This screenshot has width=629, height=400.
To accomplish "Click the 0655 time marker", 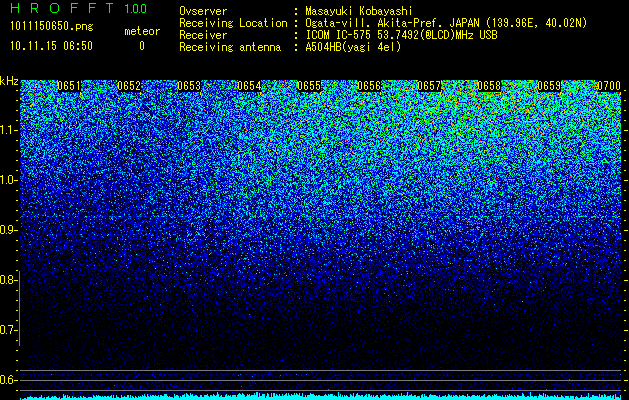I will 309,86.
